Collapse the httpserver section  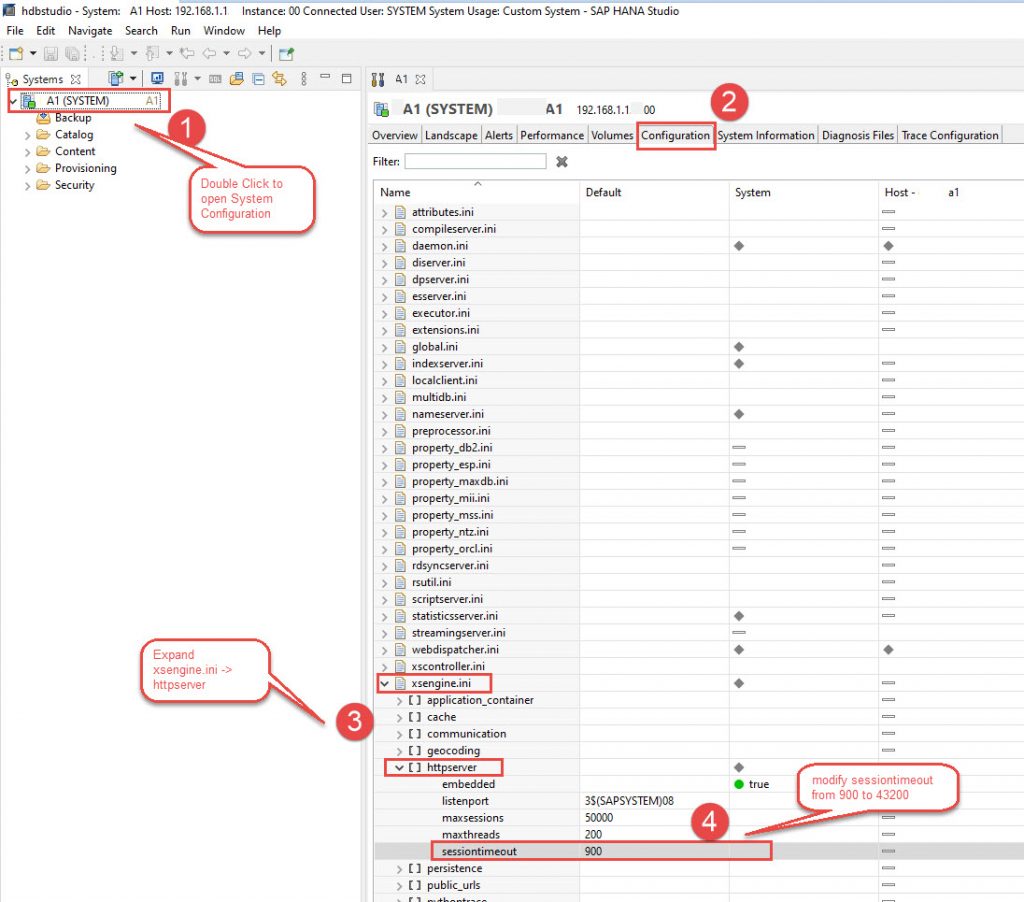coord(399,768)
